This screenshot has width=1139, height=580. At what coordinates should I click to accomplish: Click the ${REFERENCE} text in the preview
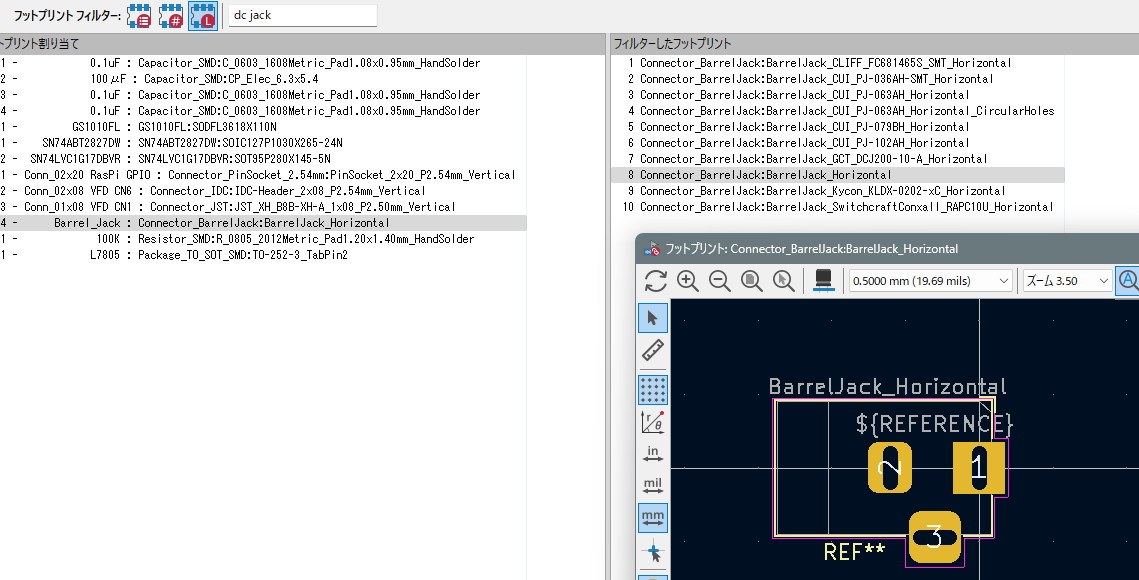pos(934,423)
